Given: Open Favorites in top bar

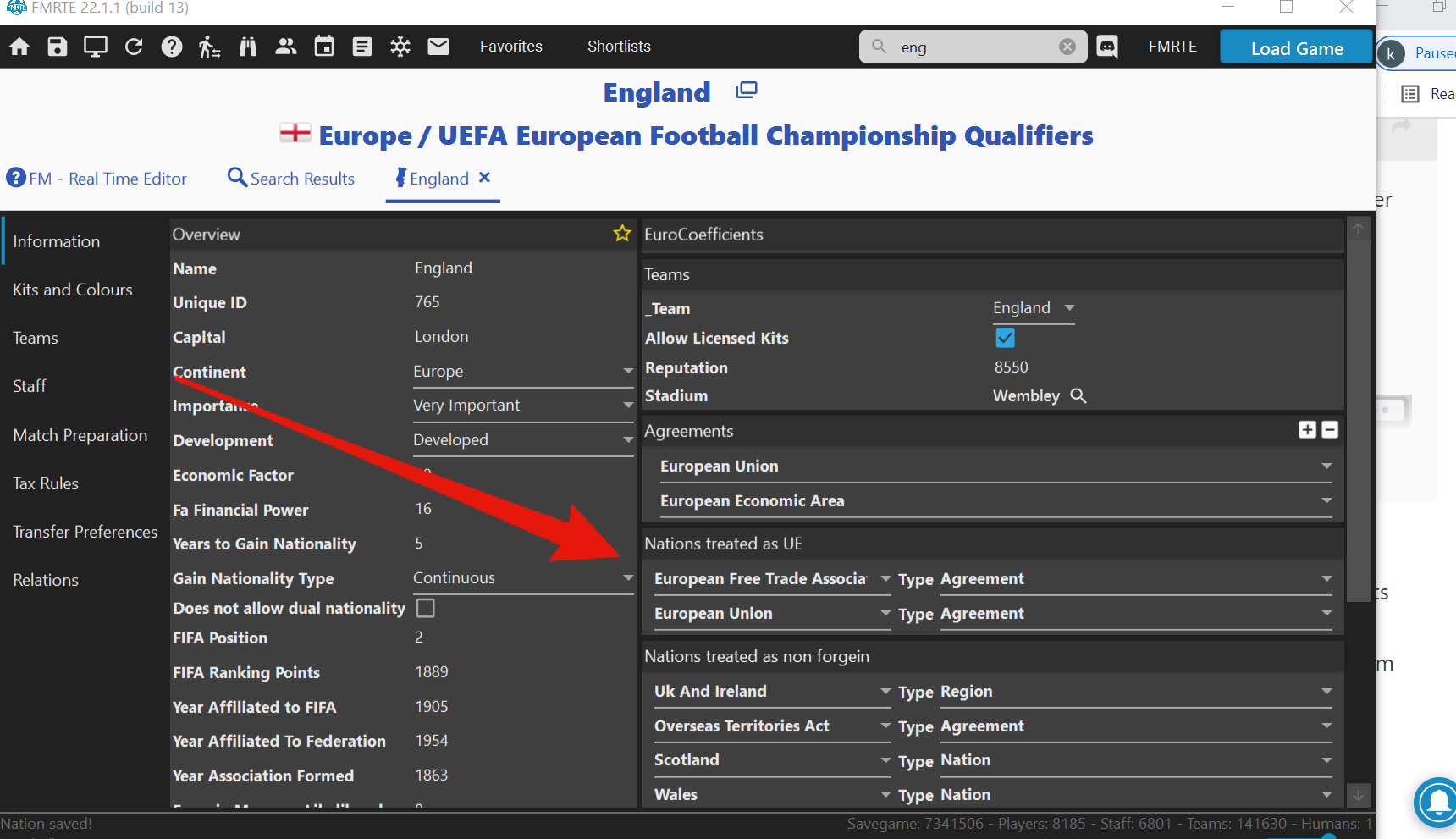Looking at the screenshot, I should 511,47.
